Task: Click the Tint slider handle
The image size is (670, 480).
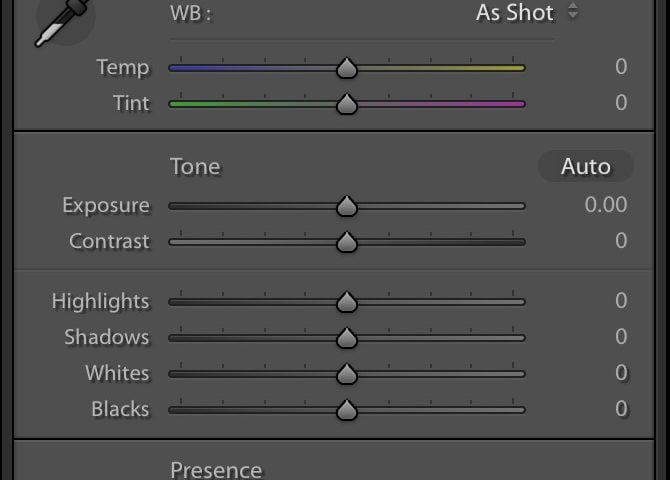Action: (x=346, y=103)
